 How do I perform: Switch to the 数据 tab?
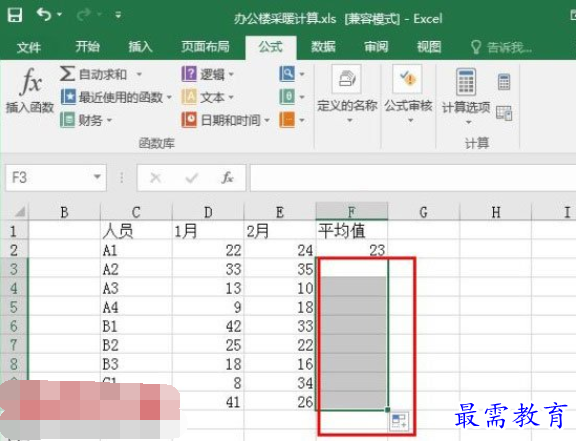[x=323, y=47]
